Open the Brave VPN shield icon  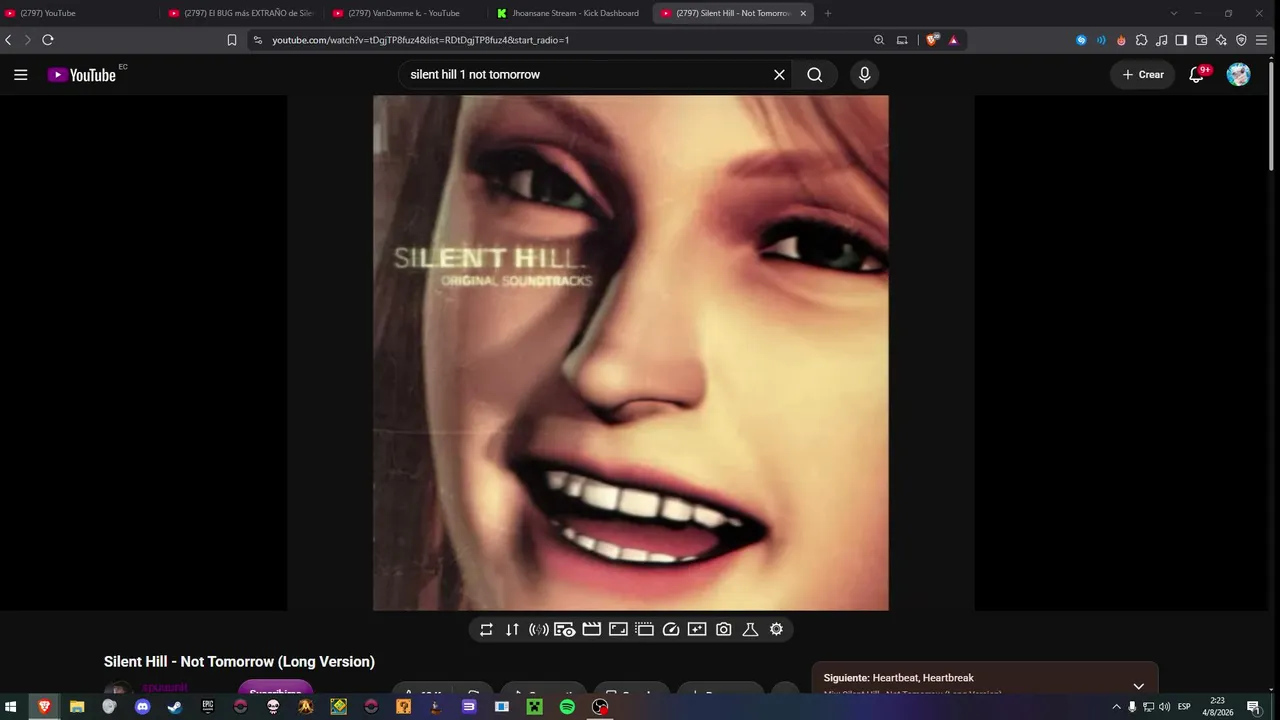pyautogui.click(x=1241, y=40)
